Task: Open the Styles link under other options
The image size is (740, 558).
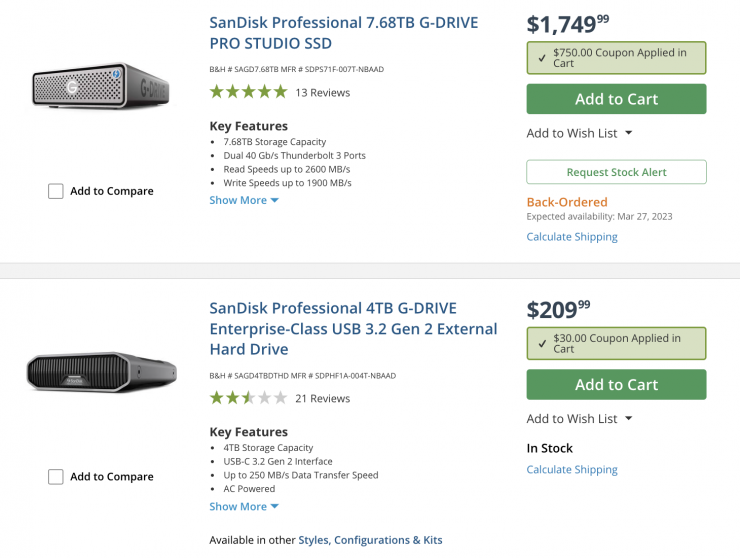Action: coord(312,540)
